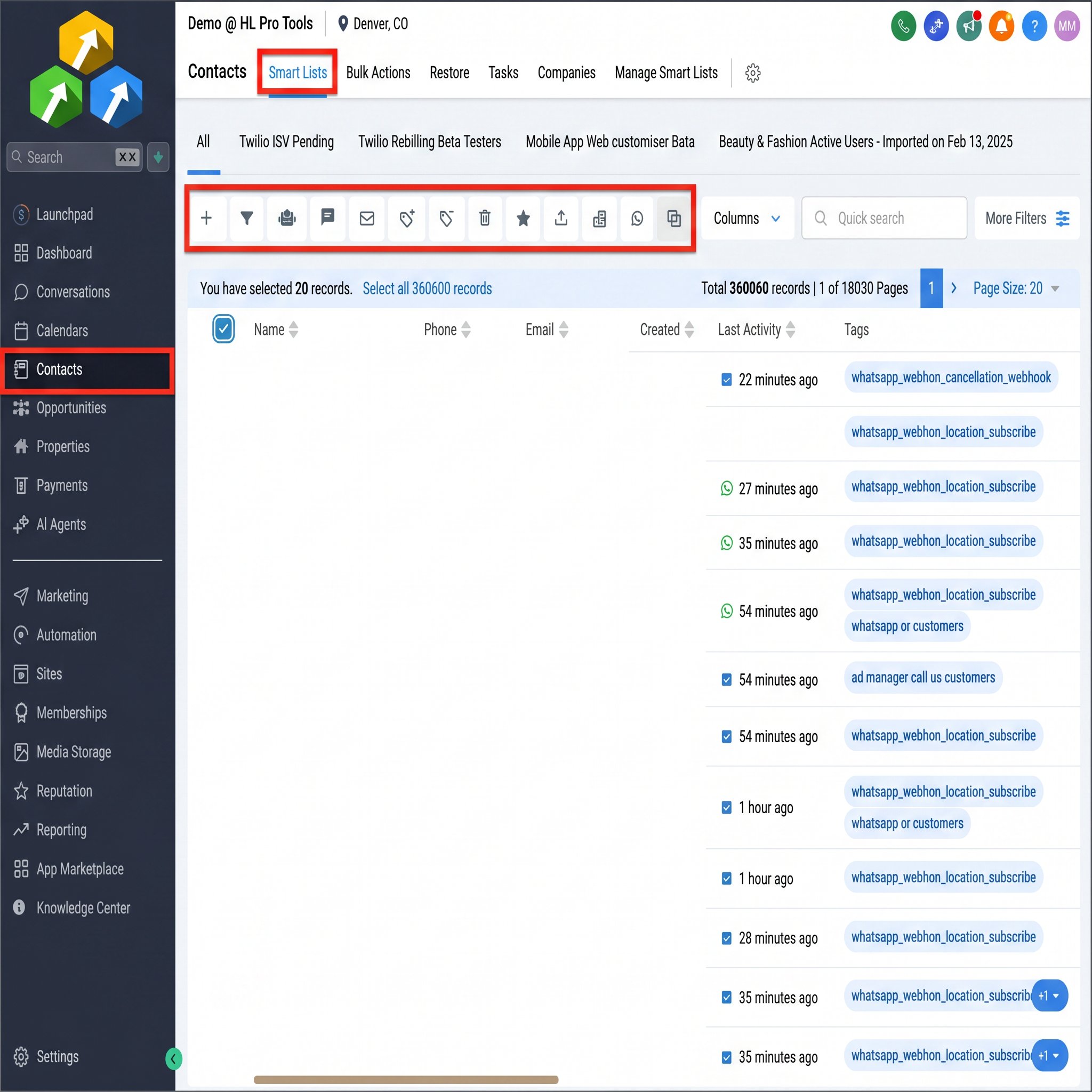1092x1092 pixels.
Task: Click the add to company building icon
Action: click(600, 218)
